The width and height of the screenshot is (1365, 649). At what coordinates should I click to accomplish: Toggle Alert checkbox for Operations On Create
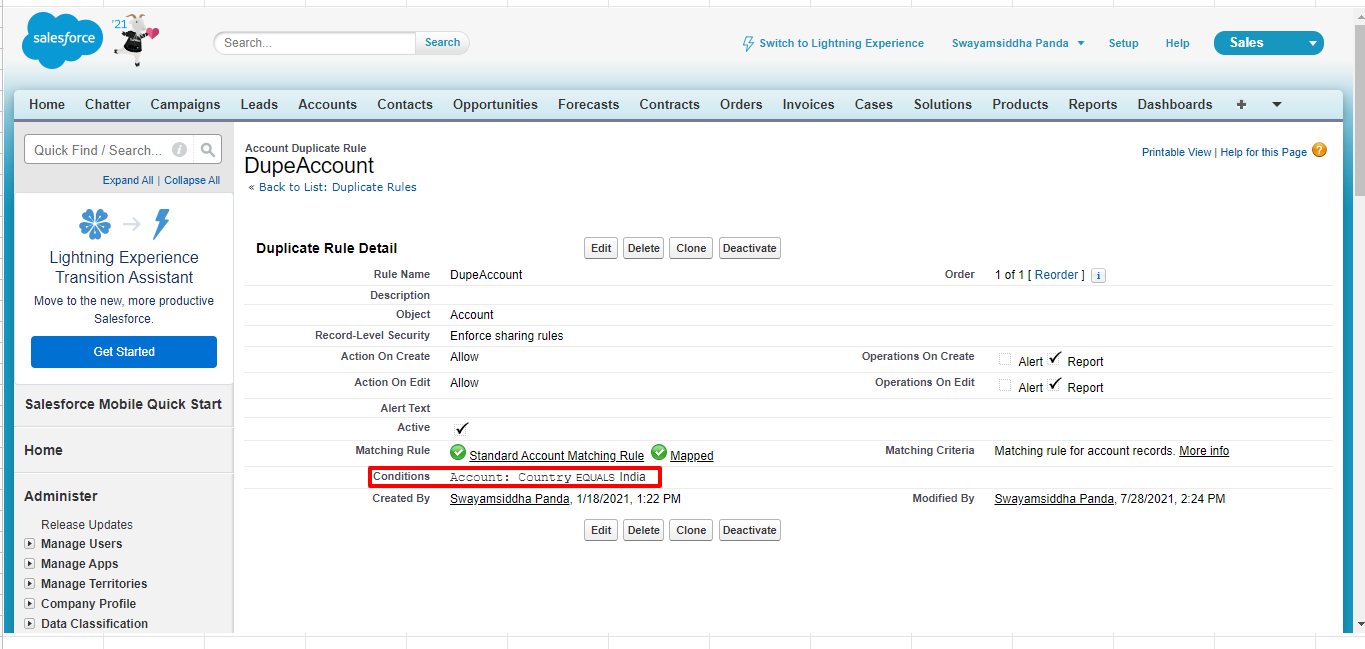(x=1004, y=359)
